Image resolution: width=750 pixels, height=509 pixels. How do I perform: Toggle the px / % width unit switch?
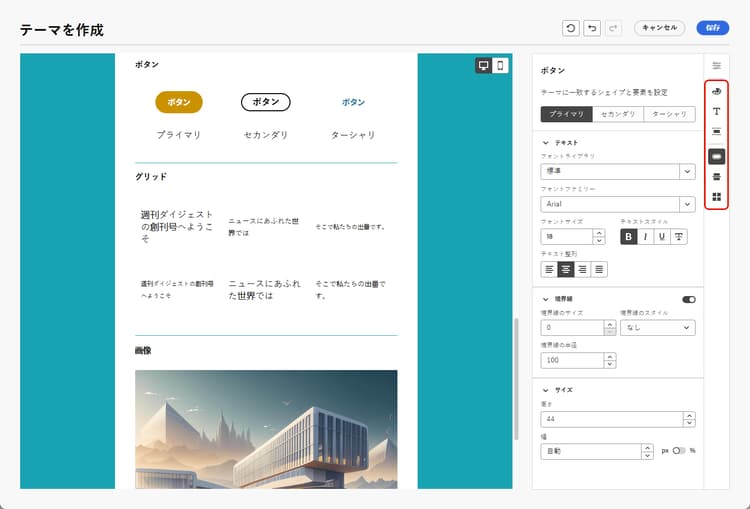click(679, 451)
